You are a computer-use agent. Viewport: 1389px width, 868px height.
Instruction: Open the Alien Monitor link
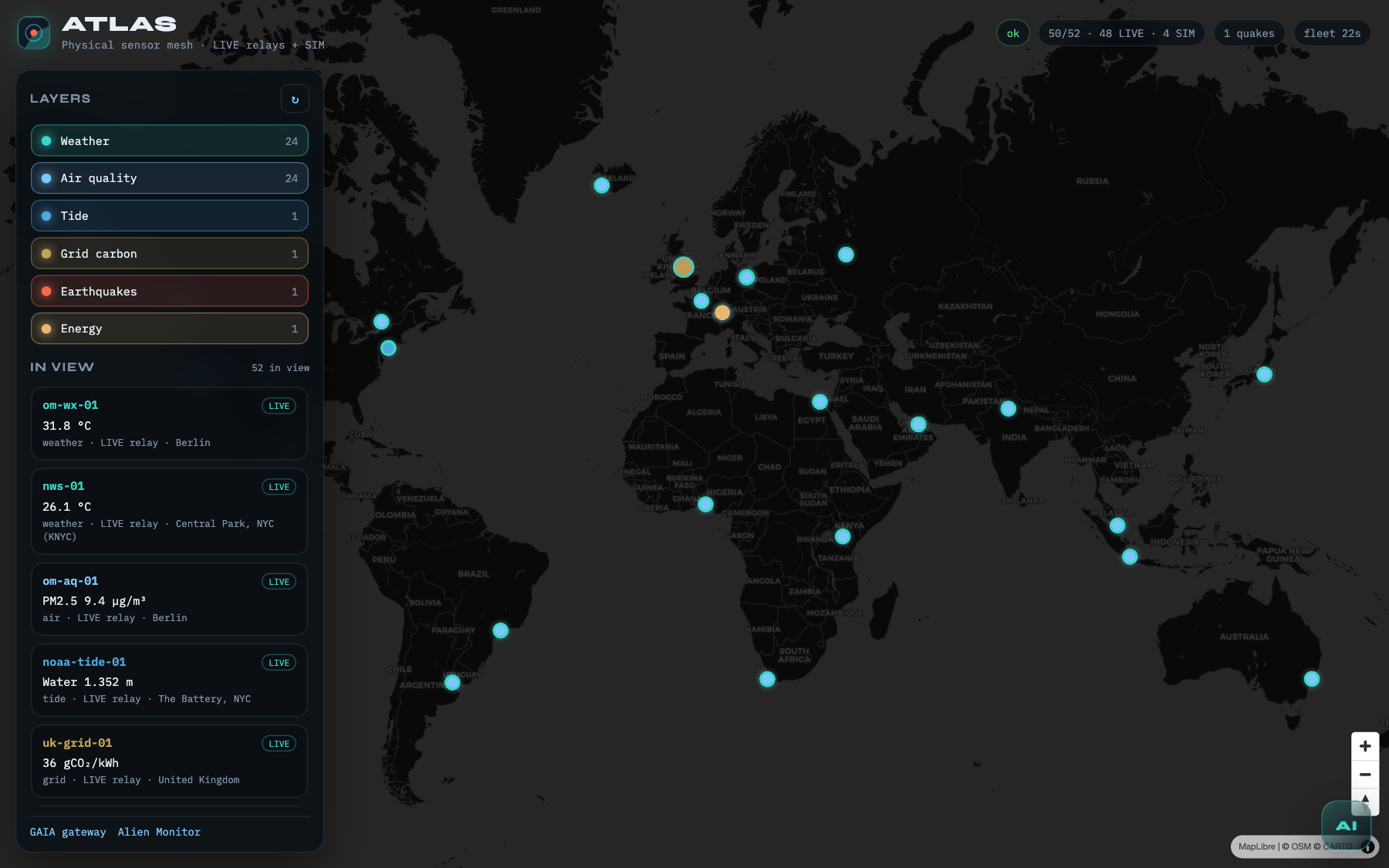click(159, 832)
